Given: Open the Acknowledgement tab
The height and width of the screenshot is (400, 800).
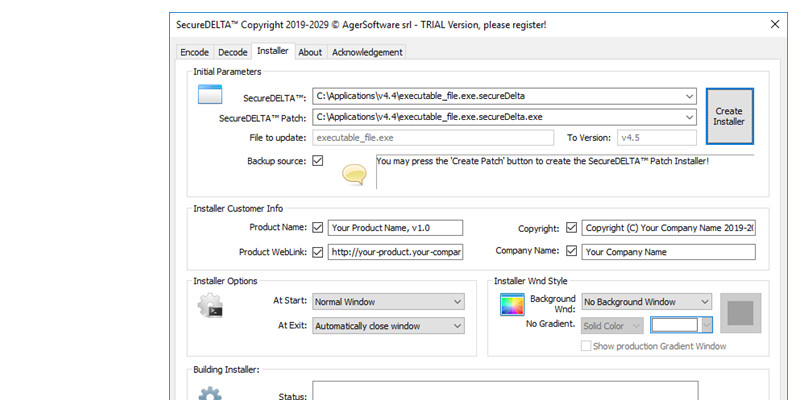Looking at the screenshot, I should coord(367,52).
